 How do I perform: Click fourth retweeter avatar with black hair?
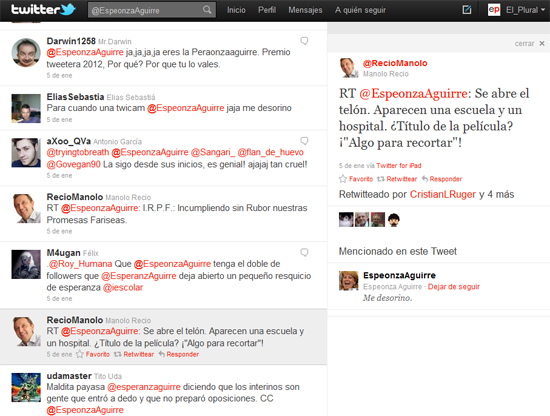[394, 220]
